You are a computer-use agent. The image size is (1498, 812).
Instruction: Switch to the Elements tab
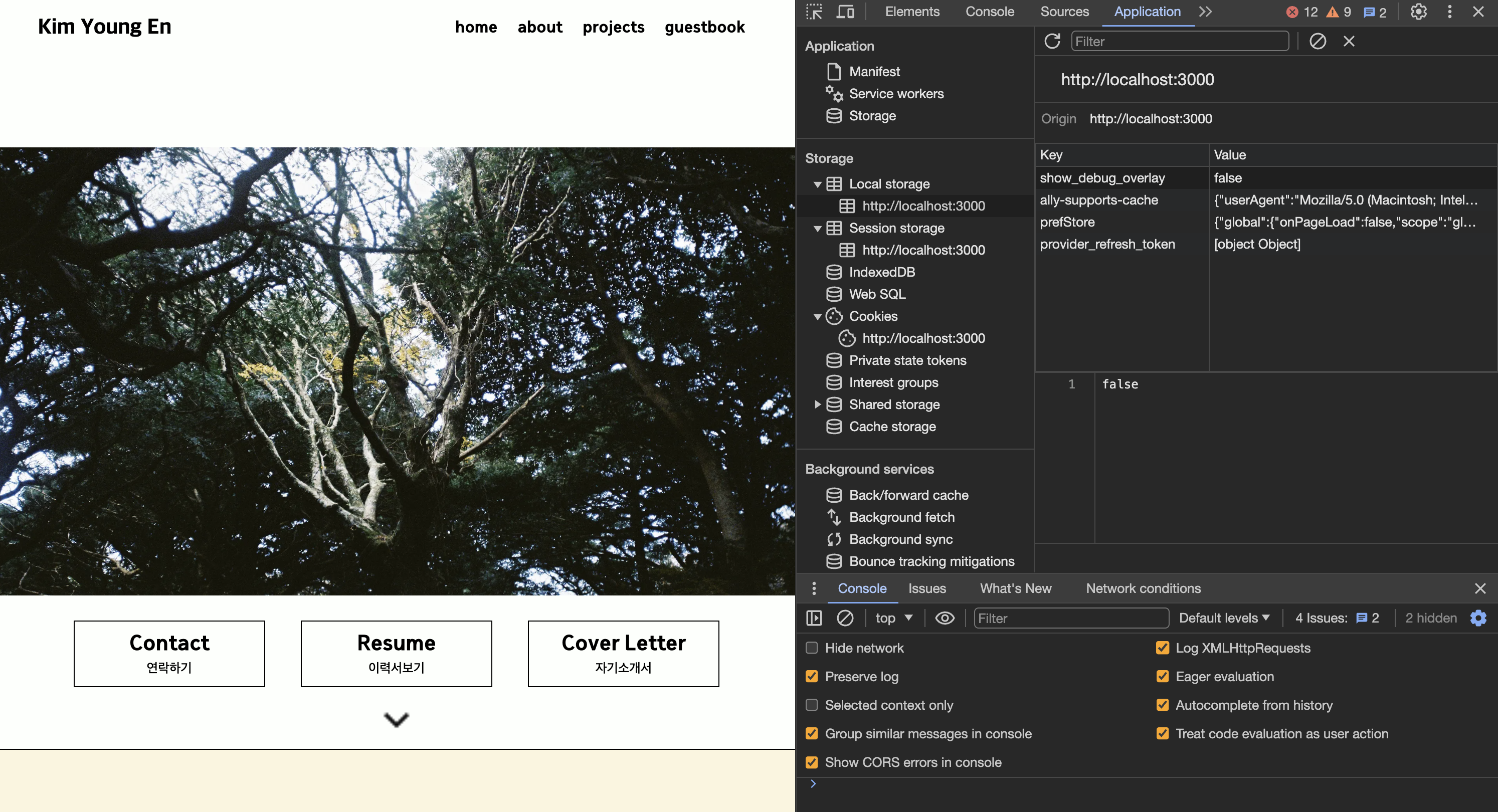click(912, 12)
